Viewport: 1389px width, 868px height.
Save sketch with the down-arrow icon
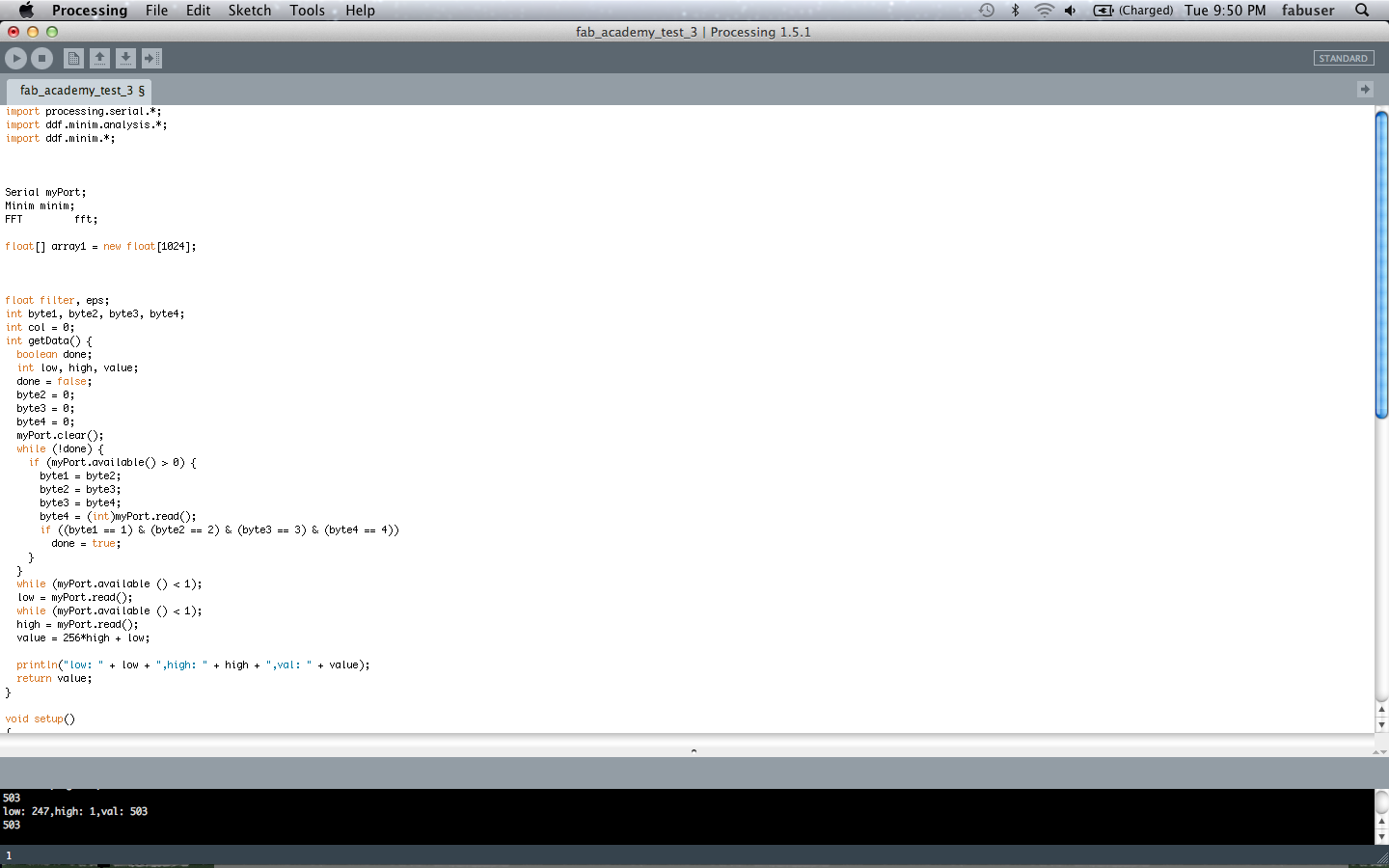coord(125,59)
